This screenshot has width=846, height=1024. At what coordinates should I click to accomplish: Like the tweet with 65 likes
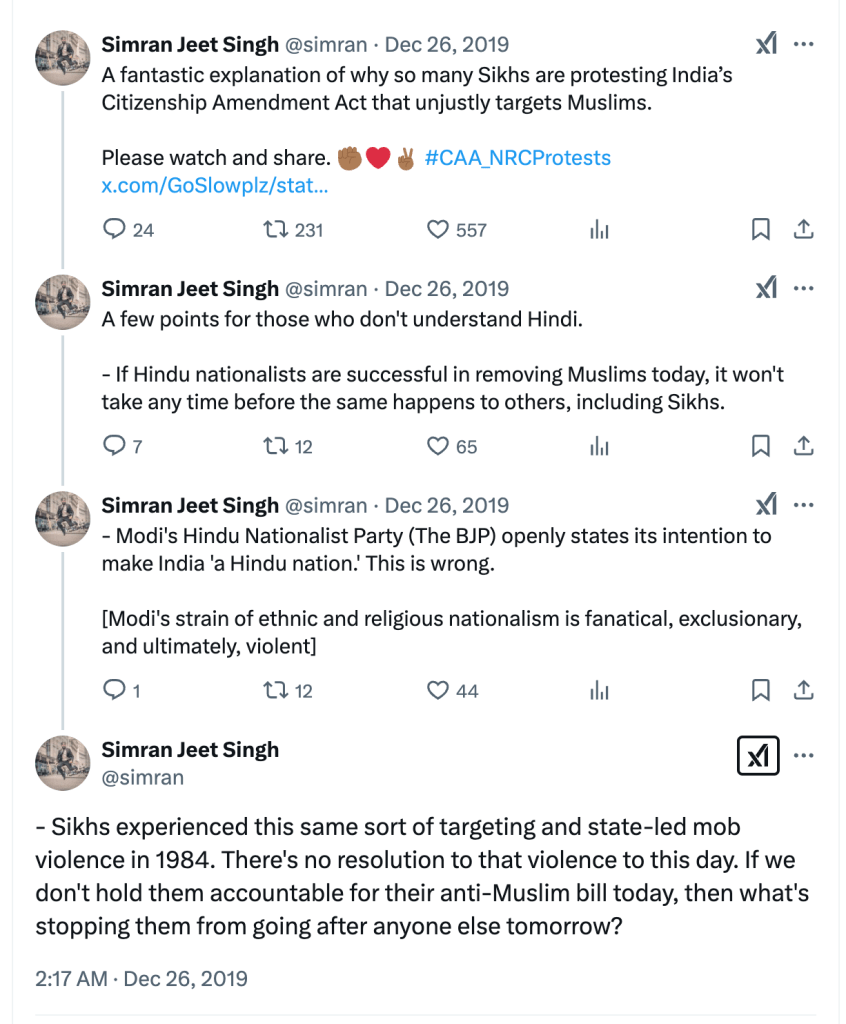click(x=438, y=447)
